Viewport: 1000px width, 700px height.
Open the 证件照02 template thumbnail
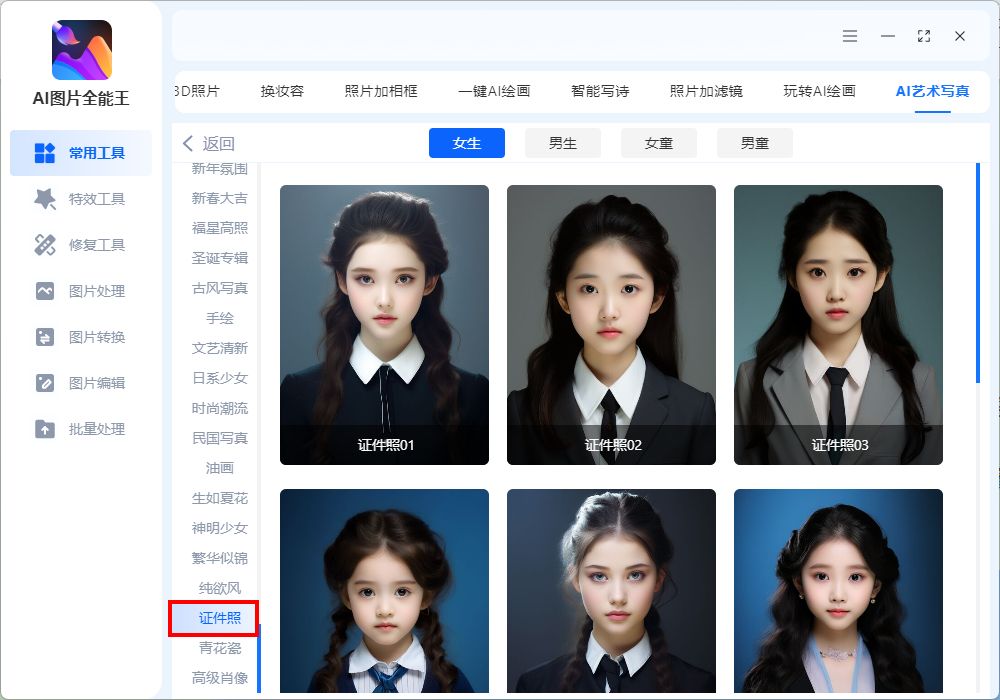611,324
